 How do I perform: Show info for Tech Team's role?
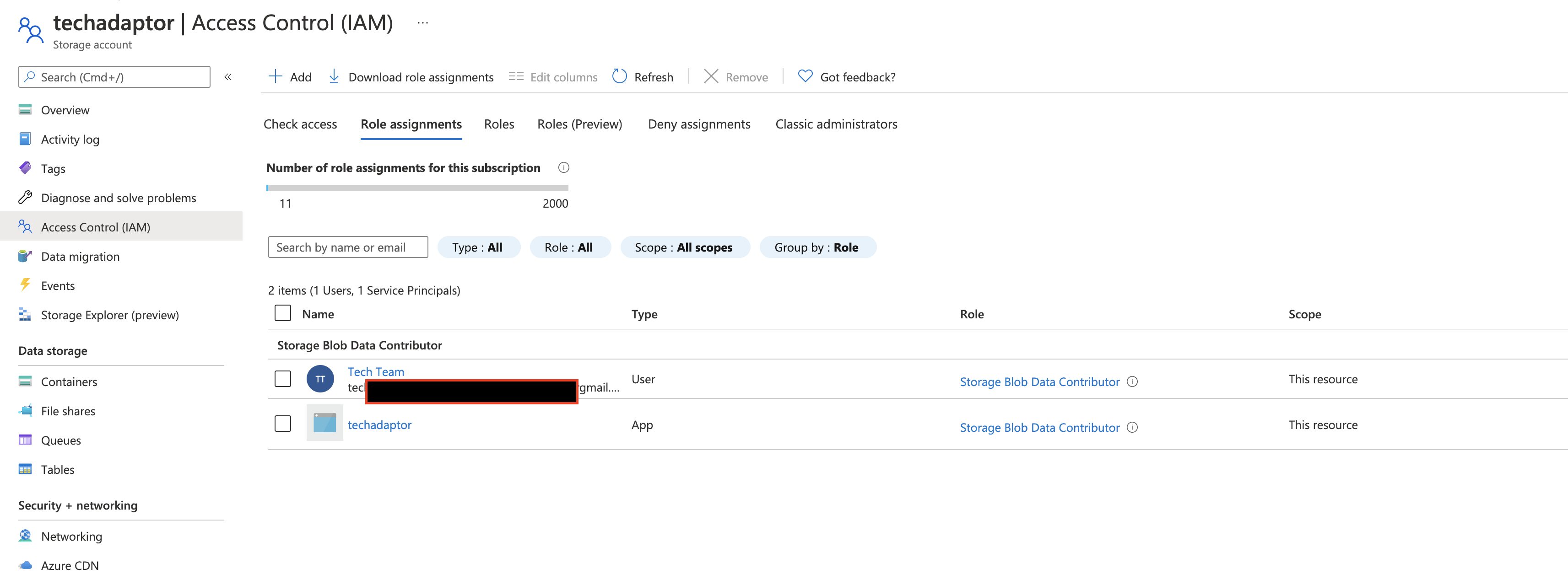[x=1132, y=381]
